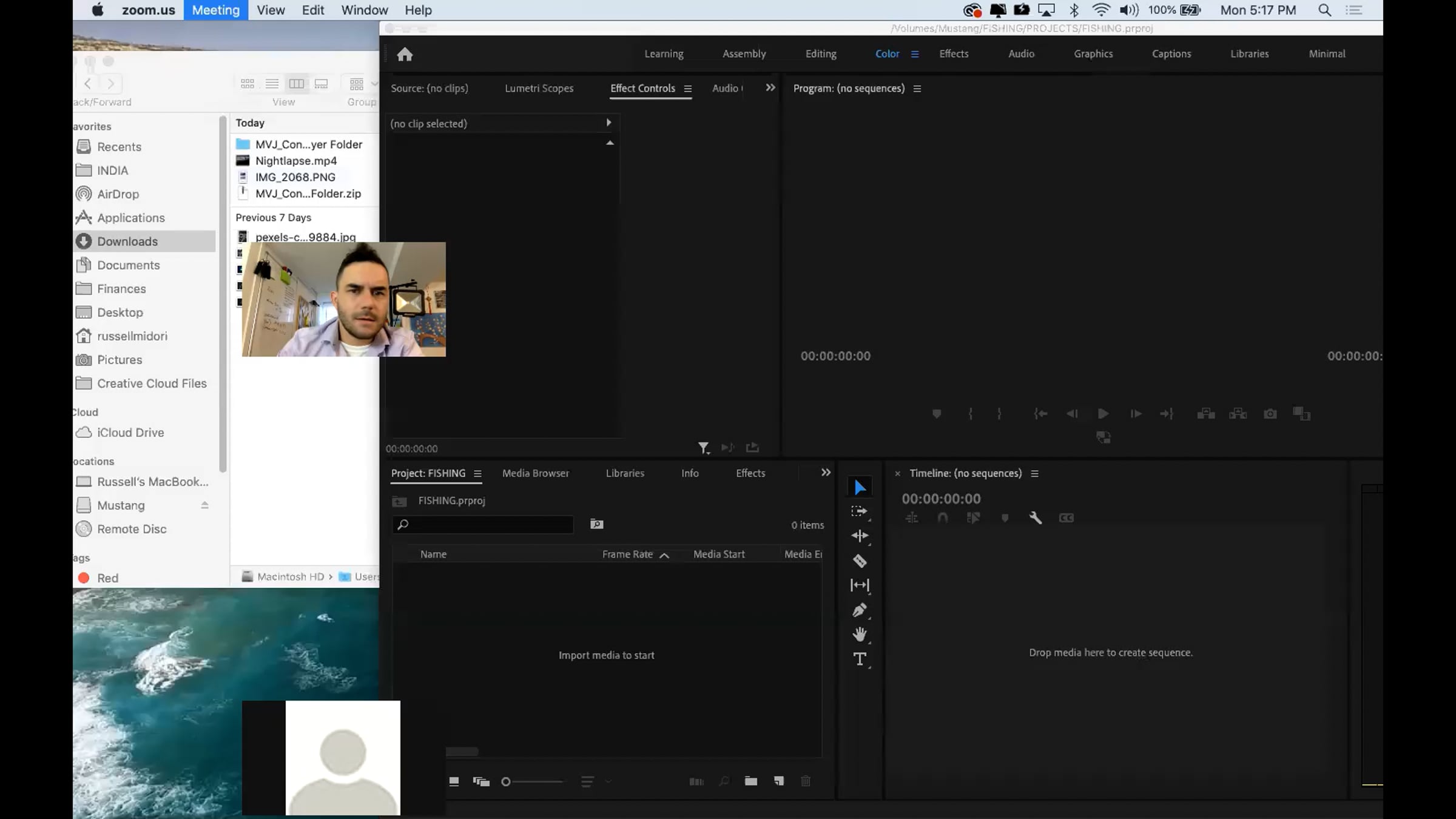Select the Hand tool
This screenshot has width=1456, height=819.
859,635
